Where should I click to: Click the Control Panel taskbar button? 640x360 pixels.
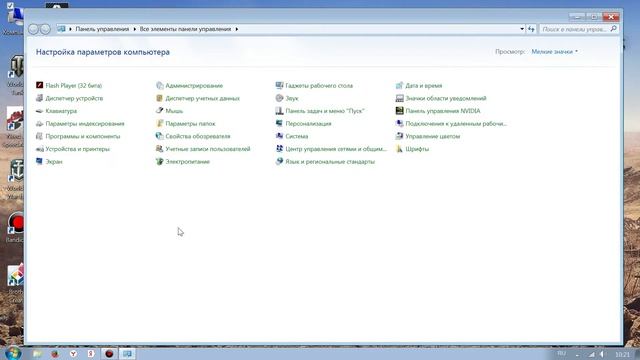(x=127, y=353)
